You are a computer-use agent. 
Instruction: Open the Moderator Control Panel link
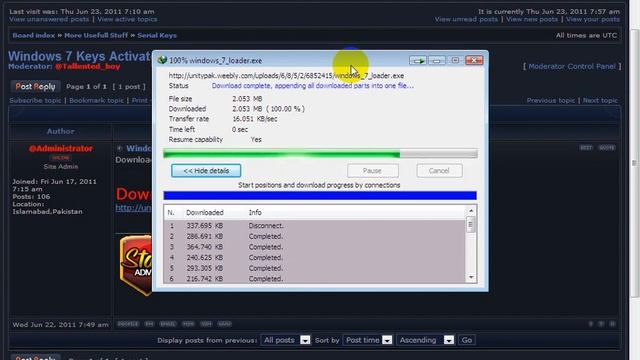[572, 66]
